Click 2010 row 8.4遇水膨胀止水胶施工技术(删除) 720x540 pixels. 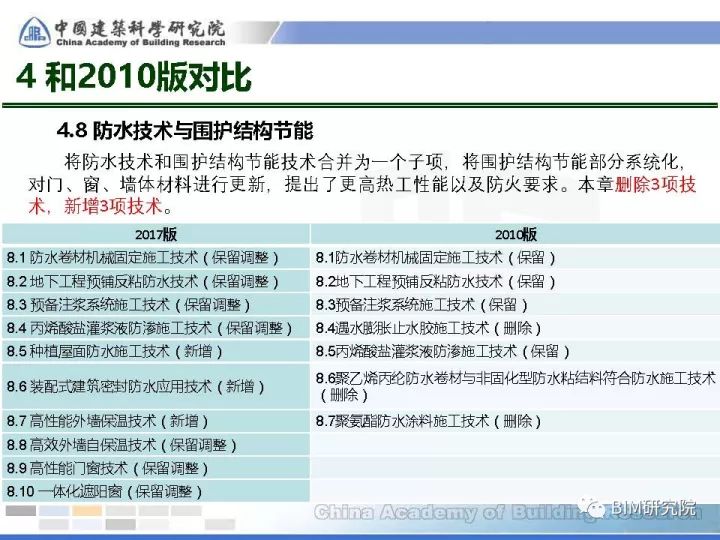click(x=516, y=328)
